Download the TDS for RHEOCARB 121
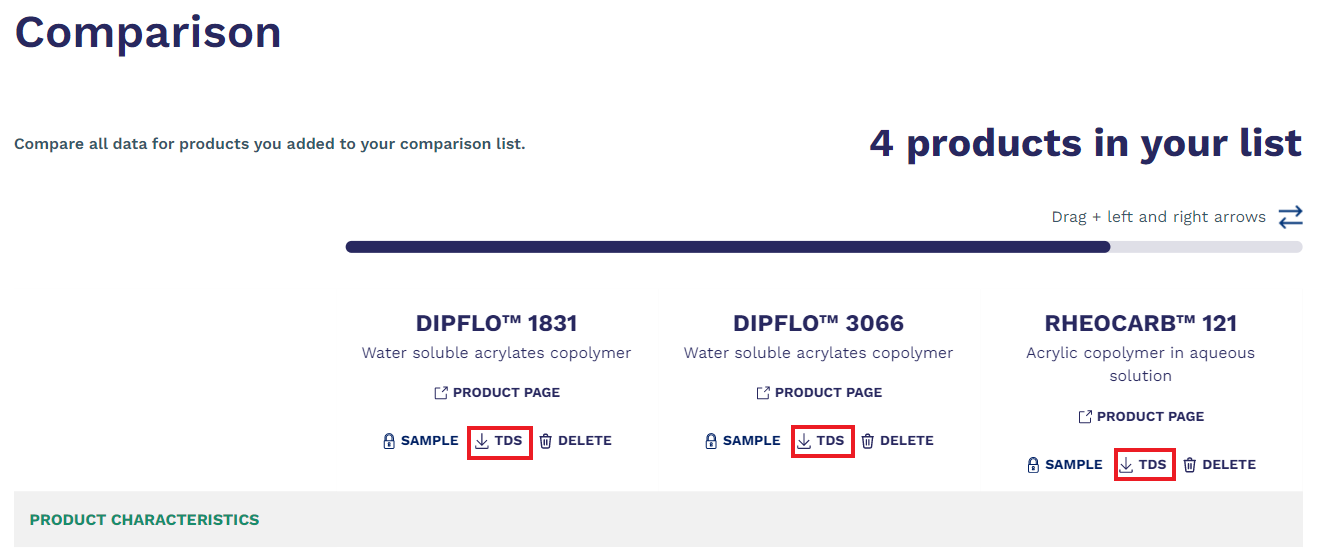The height and width of the screenshot is (557, 1338). (x=1143, y=465)
